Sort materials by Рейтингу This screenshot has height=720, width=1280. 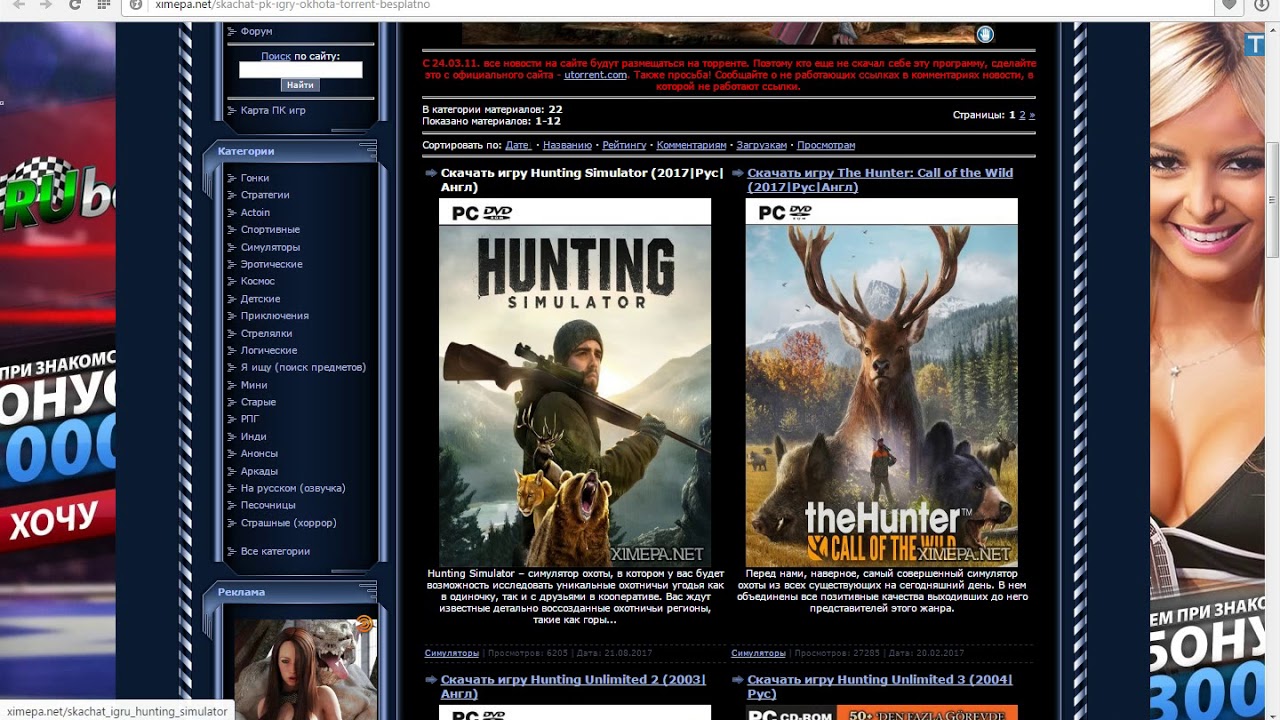coord(624,146)
